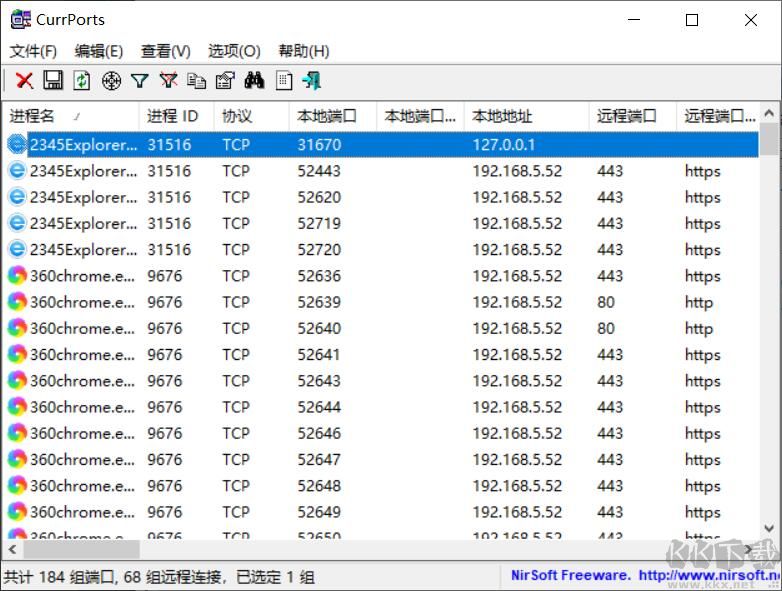Click the binoculars find icon

click(254, 81)
